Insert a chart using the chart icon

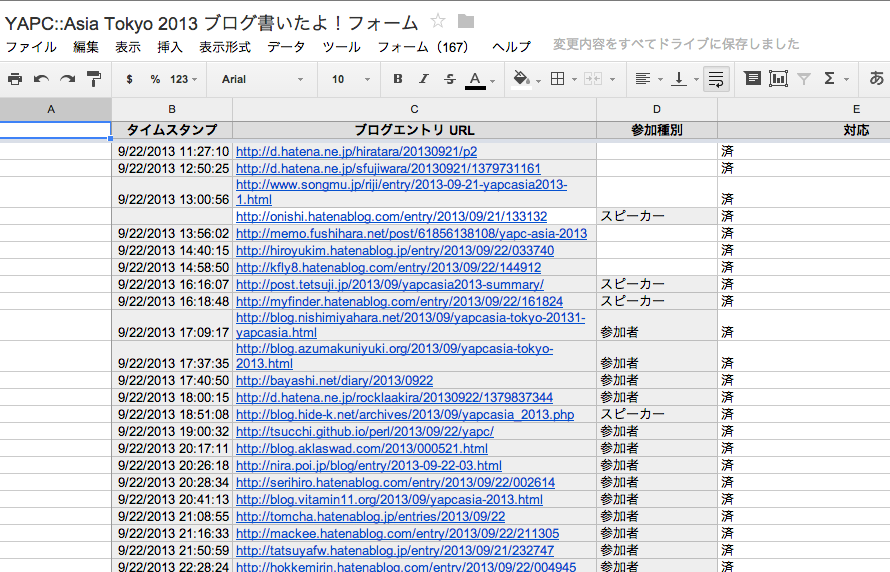point(778,79)
